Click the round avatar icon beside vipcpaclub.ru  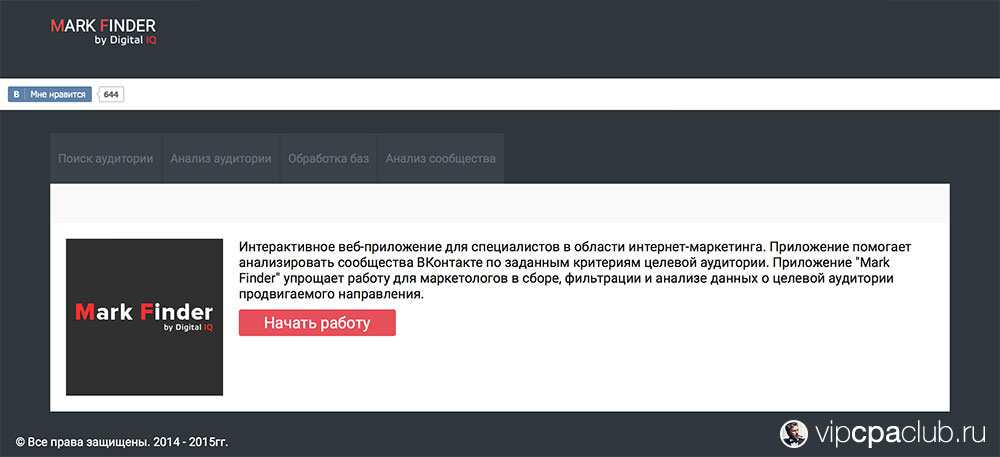coord(793,431)
